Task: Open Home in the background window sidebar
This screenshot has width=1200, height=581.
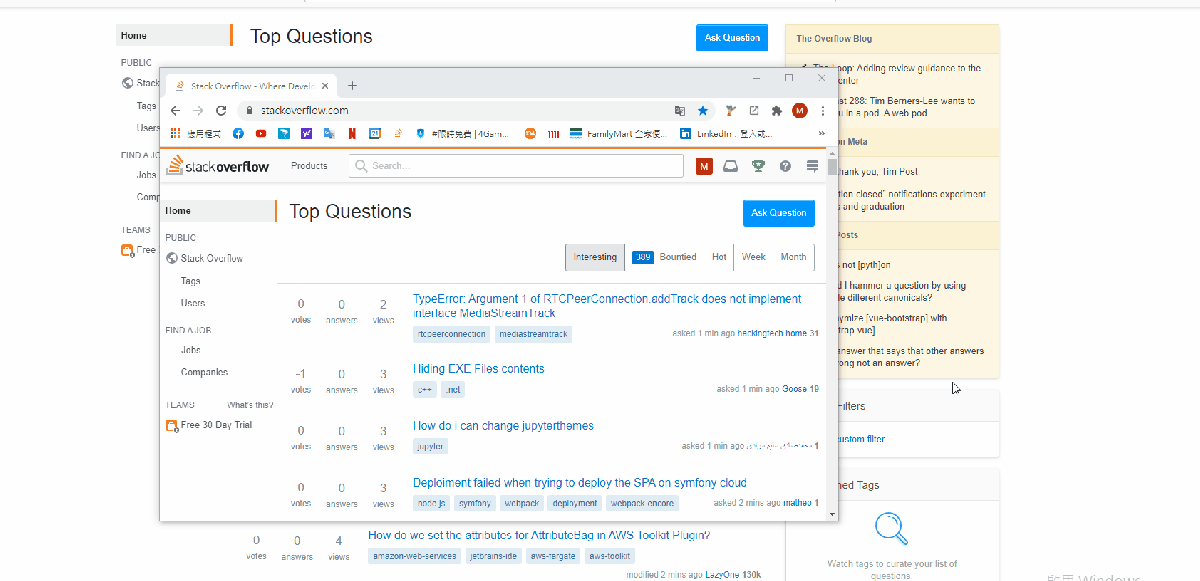Action: pyautogui.click(x=174, y=36)
